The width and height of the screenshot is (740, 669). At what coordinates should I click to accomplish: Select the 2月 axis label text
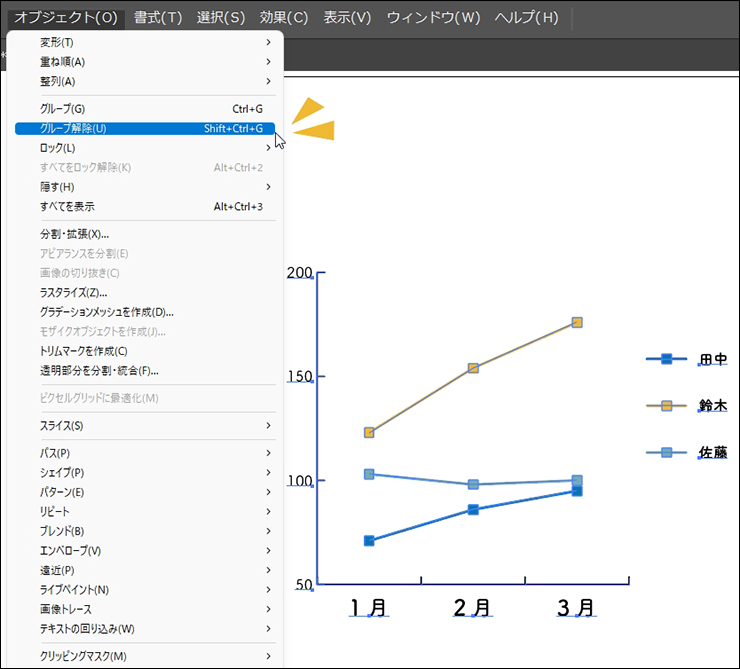pyautogui.click(x=473, y=607)
